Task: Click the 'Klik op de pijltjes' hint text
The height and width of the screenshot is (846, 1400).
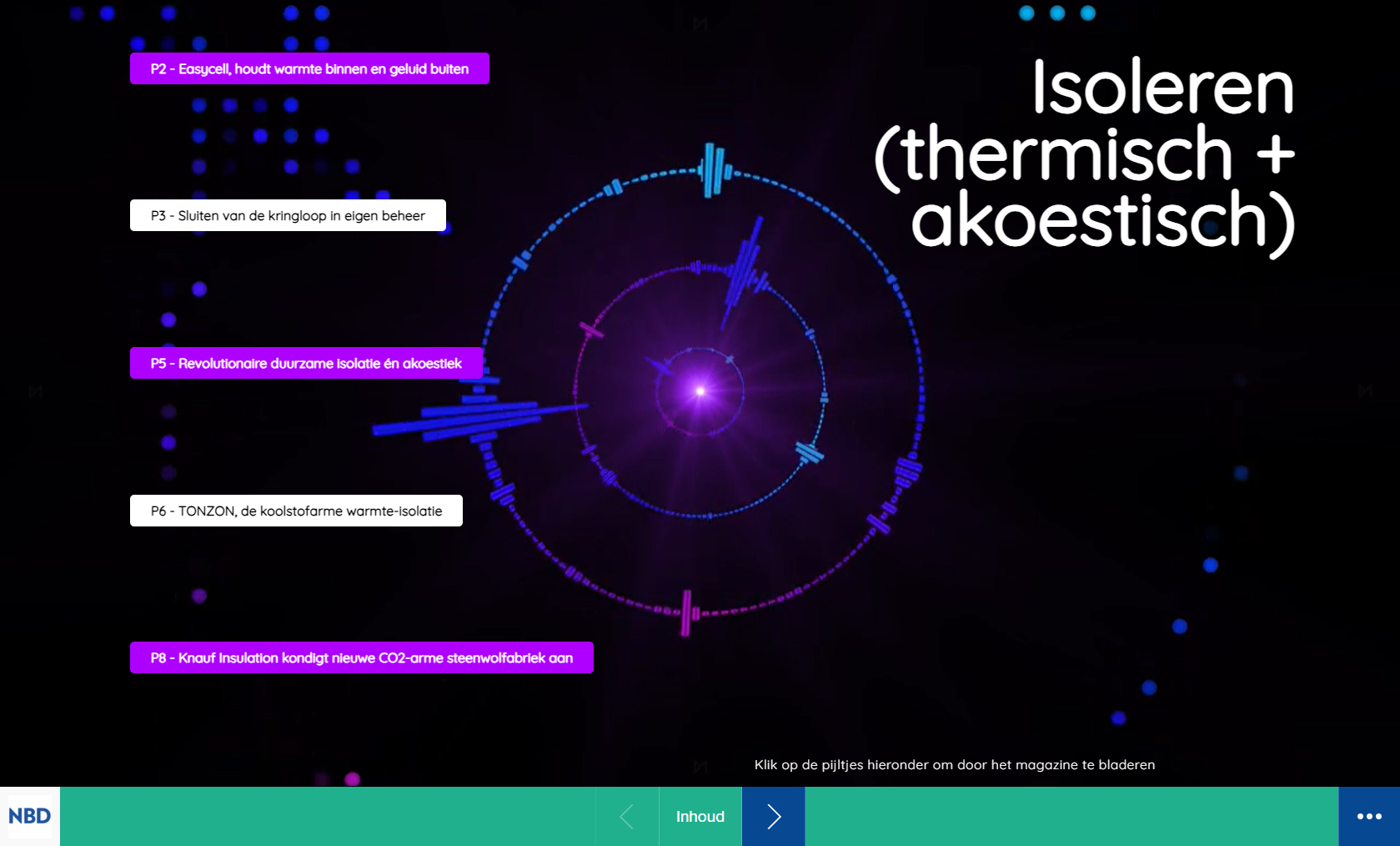Action: pyautogui.click(x=954, y=764)
